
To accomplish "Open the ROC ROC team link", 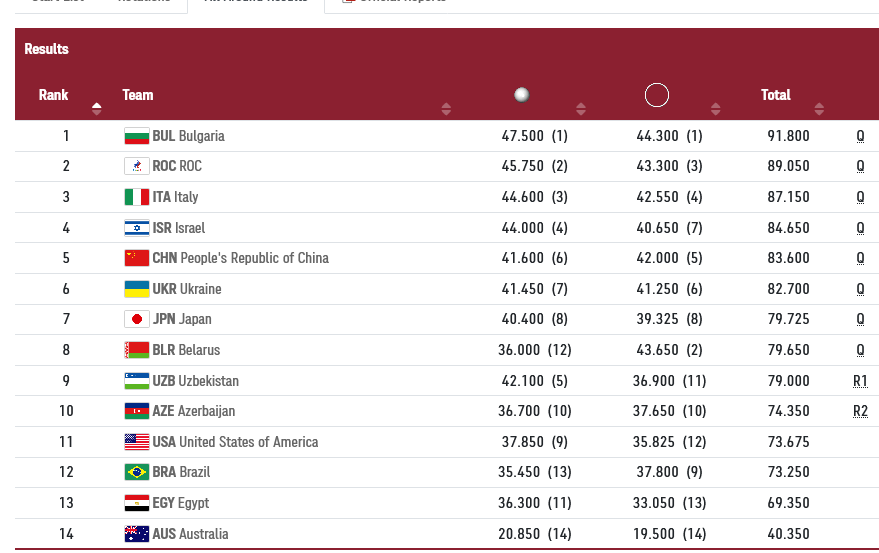I will (177, 166).
